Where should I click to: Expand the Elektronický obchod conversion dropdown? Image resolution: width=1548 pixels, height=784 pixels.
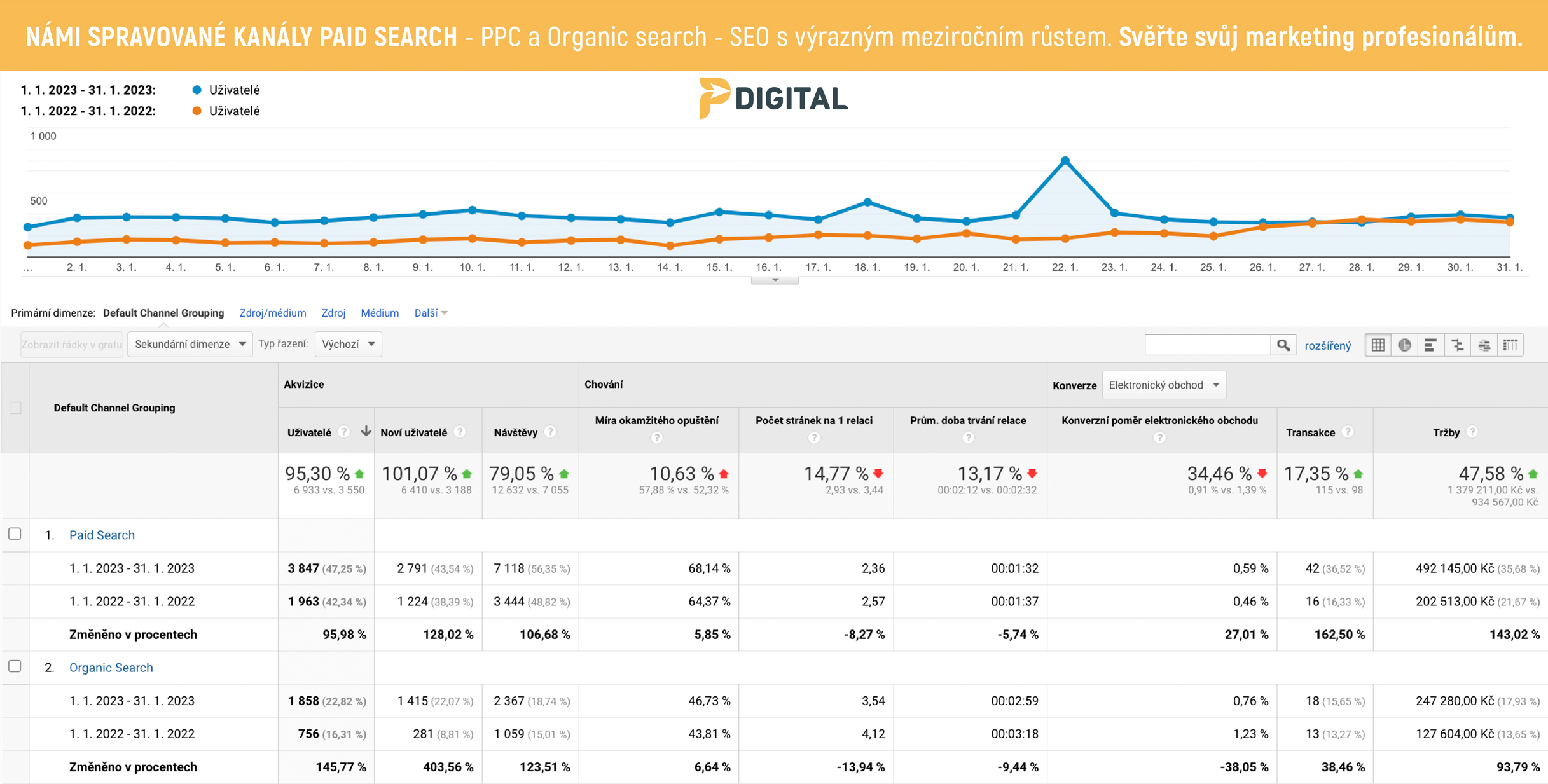tap(1163, 385)
